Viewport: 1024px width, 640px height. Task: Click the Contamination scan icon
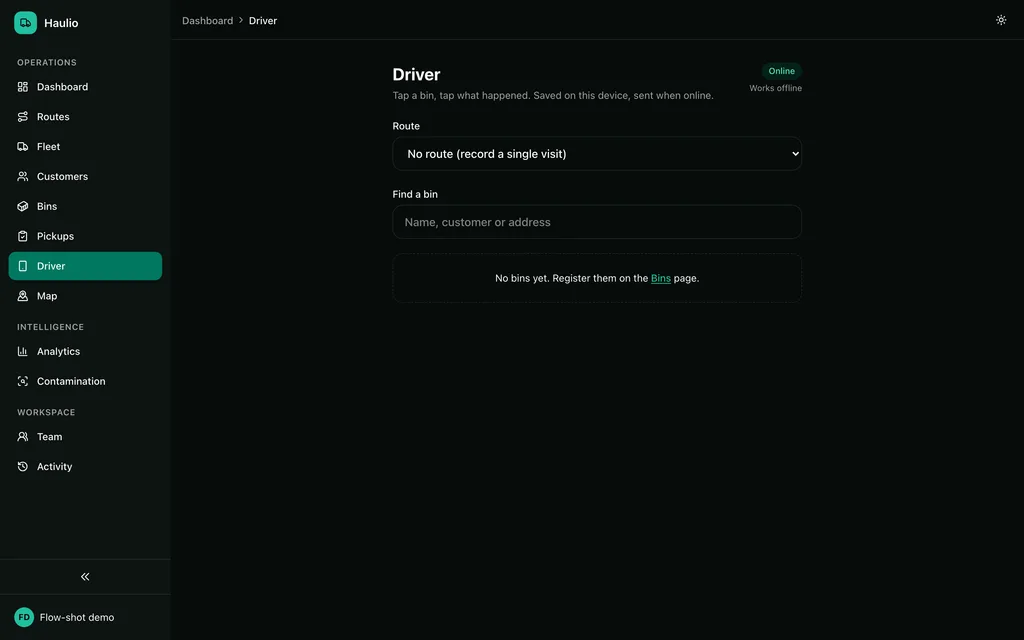pos(23,381)
